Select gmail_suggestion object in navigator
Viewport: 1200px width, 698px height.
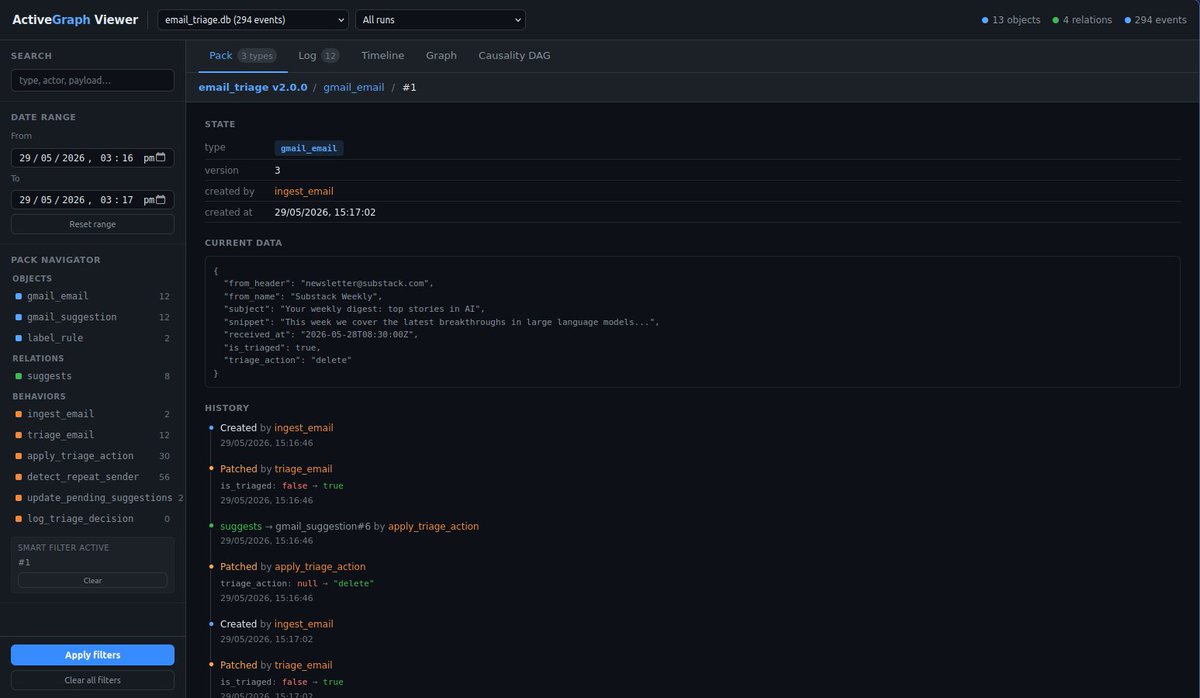coord(93,317)
